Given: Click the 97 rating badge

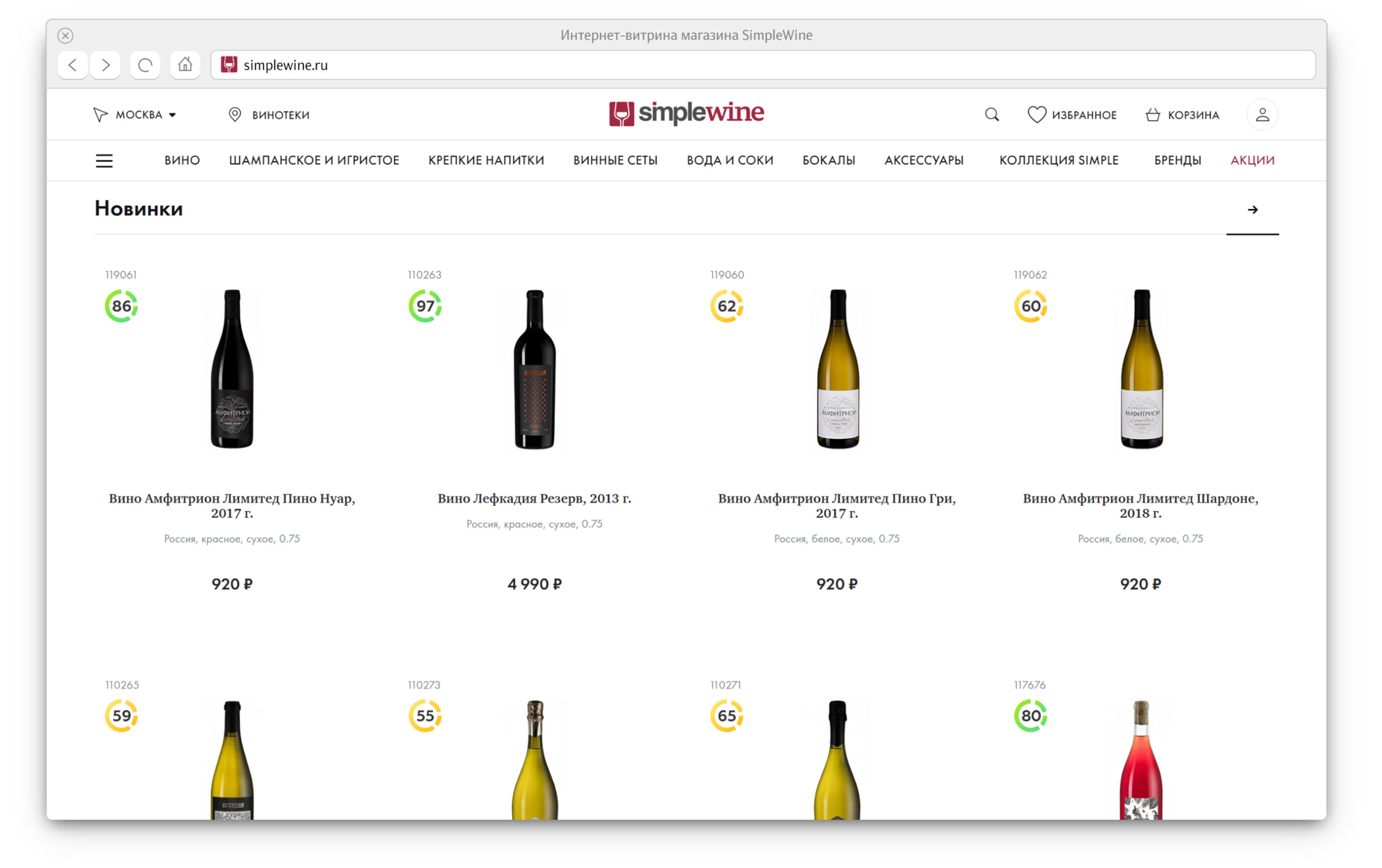Looking at the screenshot, I should click(425, 306).
